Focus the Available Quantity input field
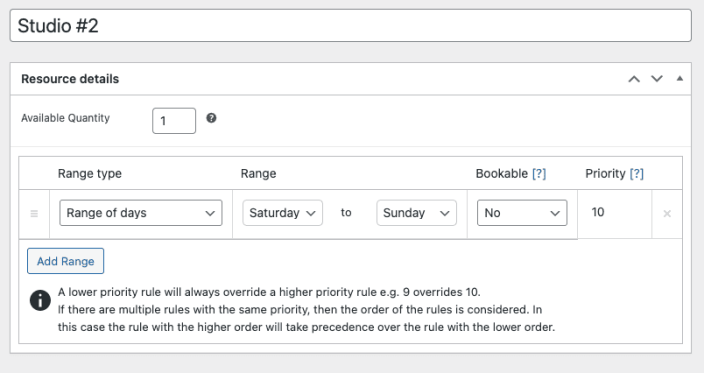Image resolution: width=704 pixels, height=373 pixels. (174, 121)
